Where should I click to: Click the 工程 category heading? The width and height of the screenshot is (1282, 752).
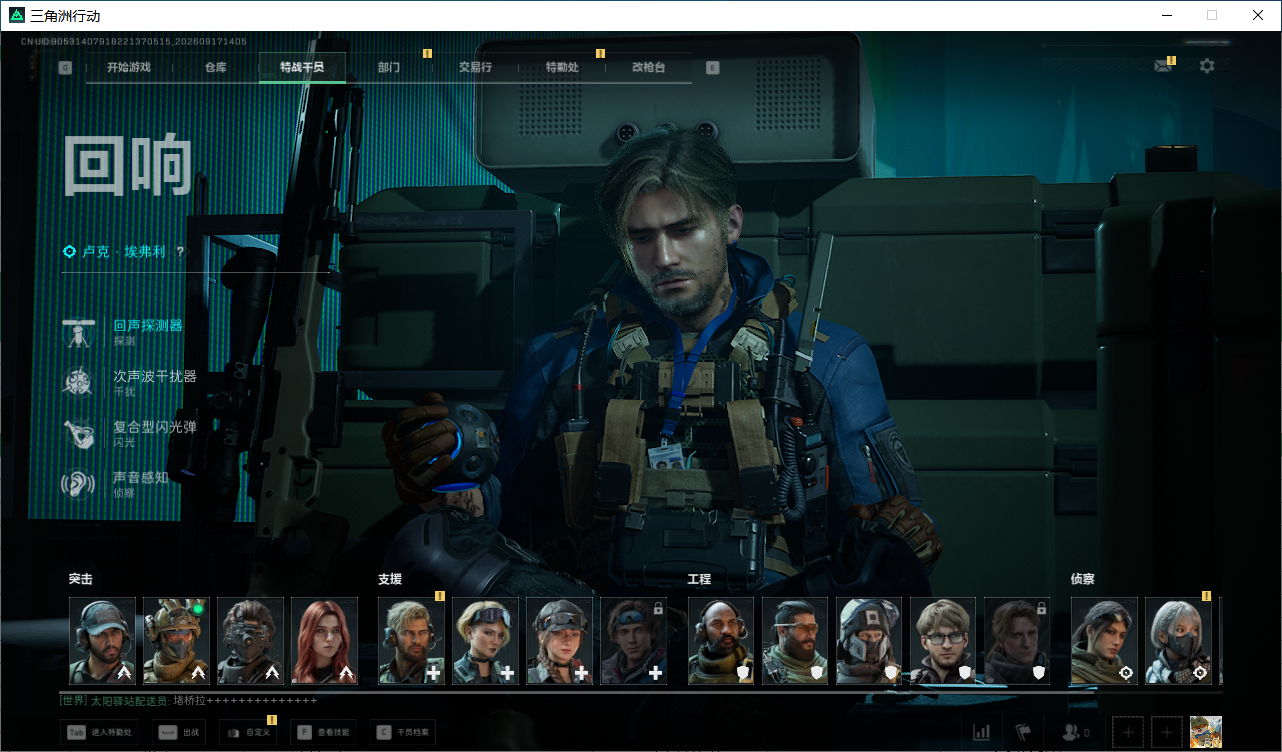(x=699, y=579)
